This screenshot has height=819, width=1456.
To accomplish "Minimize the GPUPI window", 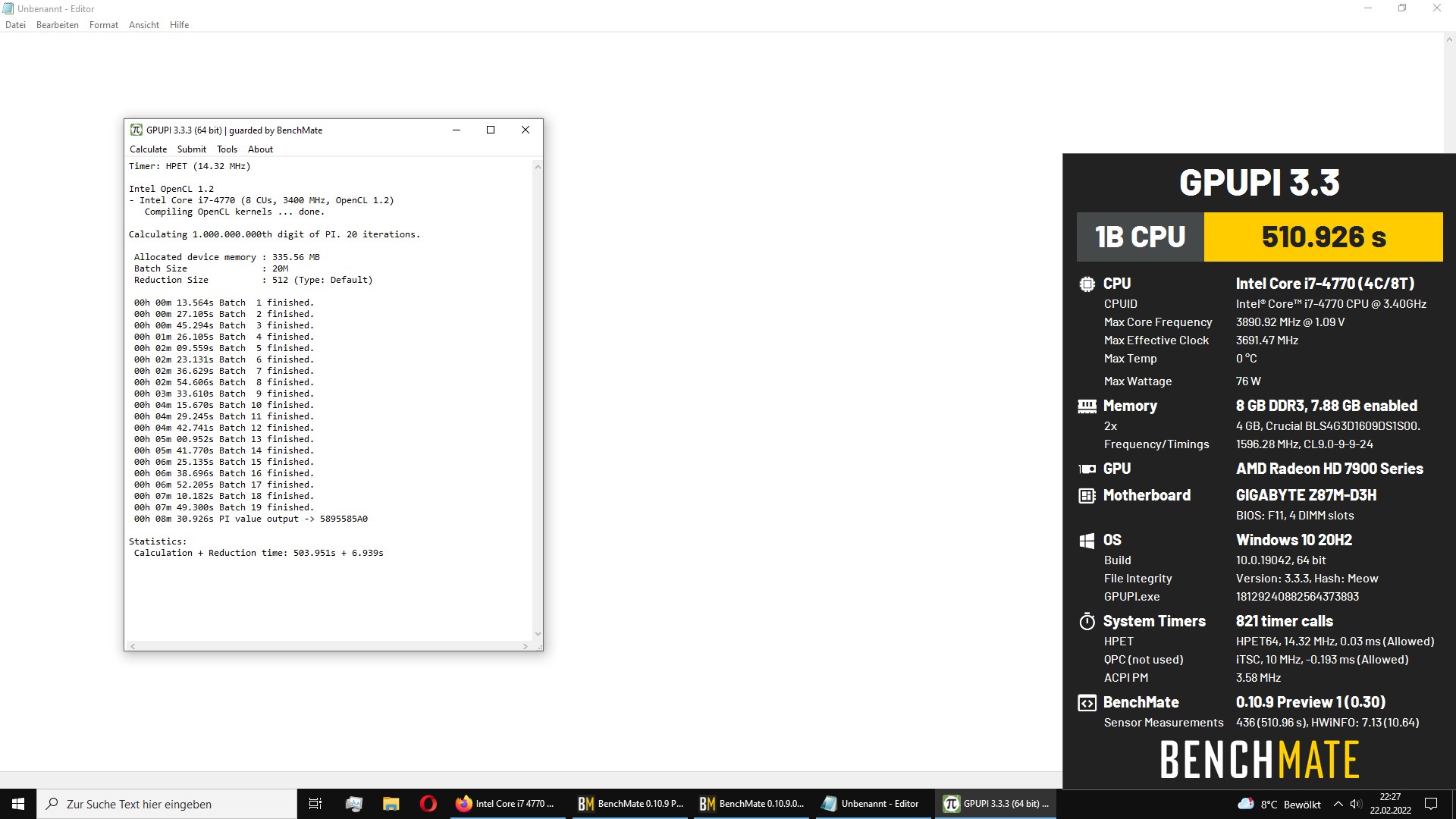I will 457,130.
